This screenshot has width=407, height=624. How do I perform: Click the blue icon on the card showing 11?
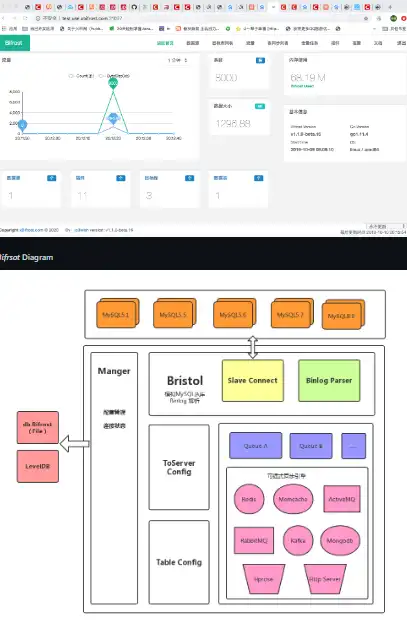coord(121,178)
